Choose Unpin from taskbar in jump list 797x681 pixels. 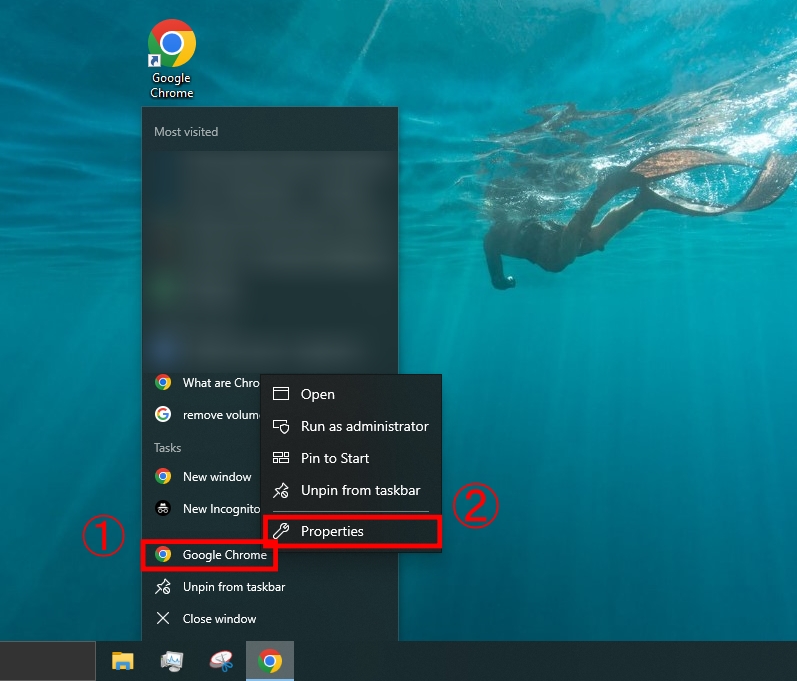pos(270,586)
